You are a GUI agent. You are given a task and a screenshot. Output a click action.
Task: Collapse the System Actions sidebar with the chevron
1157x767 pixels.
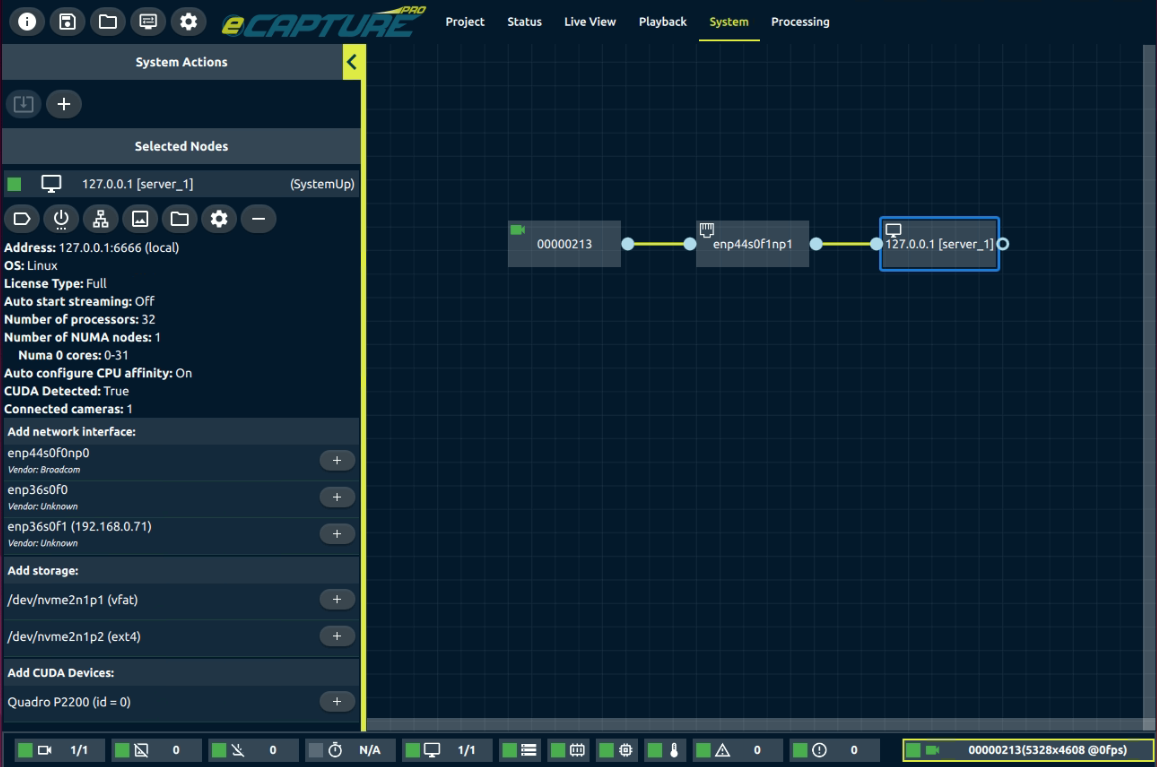pyautogui.click(x=352, y=61)
